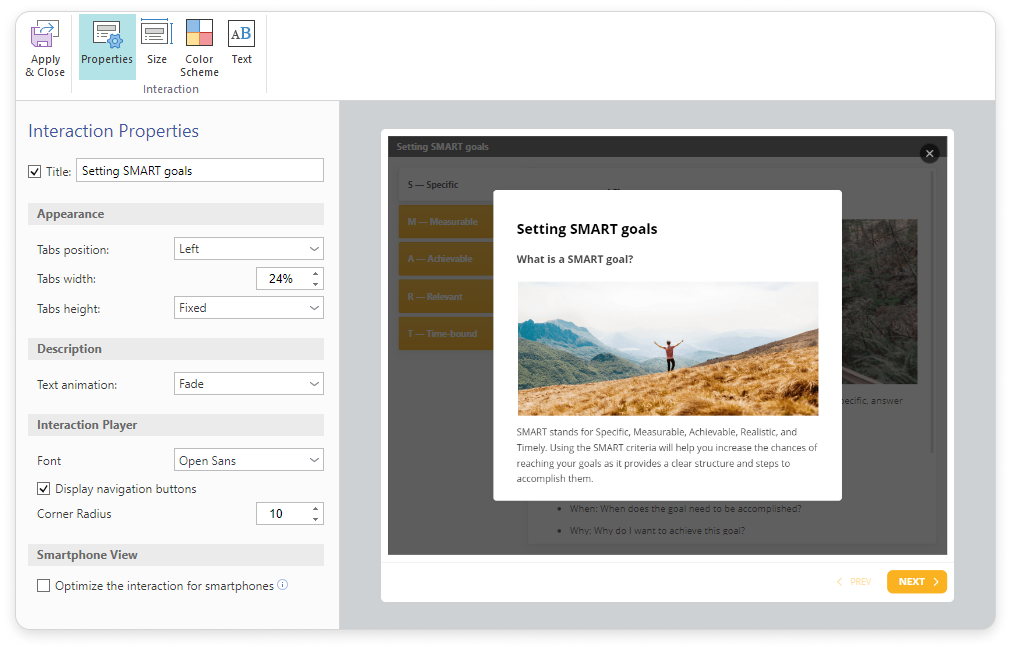Image resolution: width=1011 pixels, height=649 pixels.
Task: Expand the Tabs position dropdown
Action: 249,249
